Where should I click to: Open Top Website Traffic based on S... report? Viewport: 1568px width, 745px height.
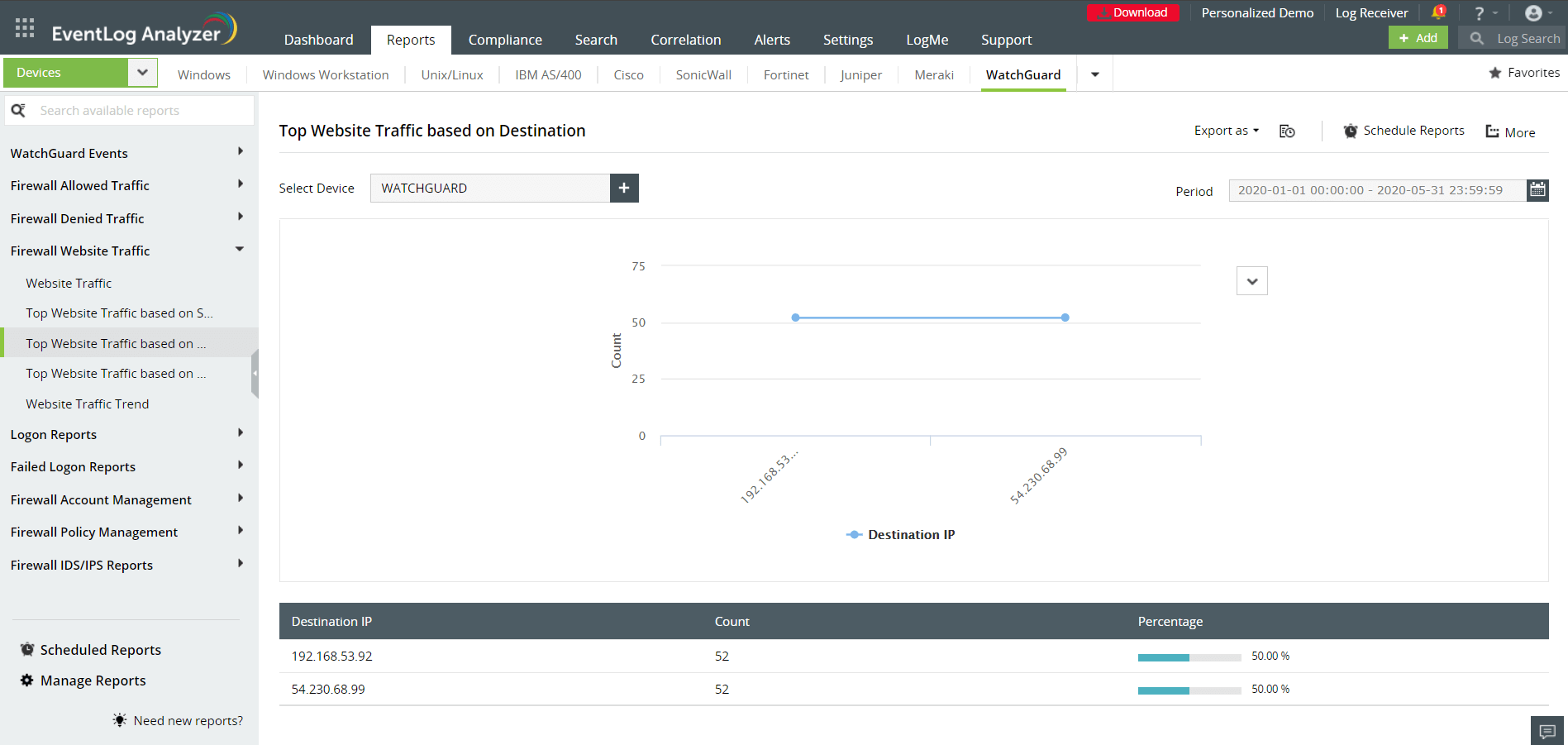(x=119, y=313)
